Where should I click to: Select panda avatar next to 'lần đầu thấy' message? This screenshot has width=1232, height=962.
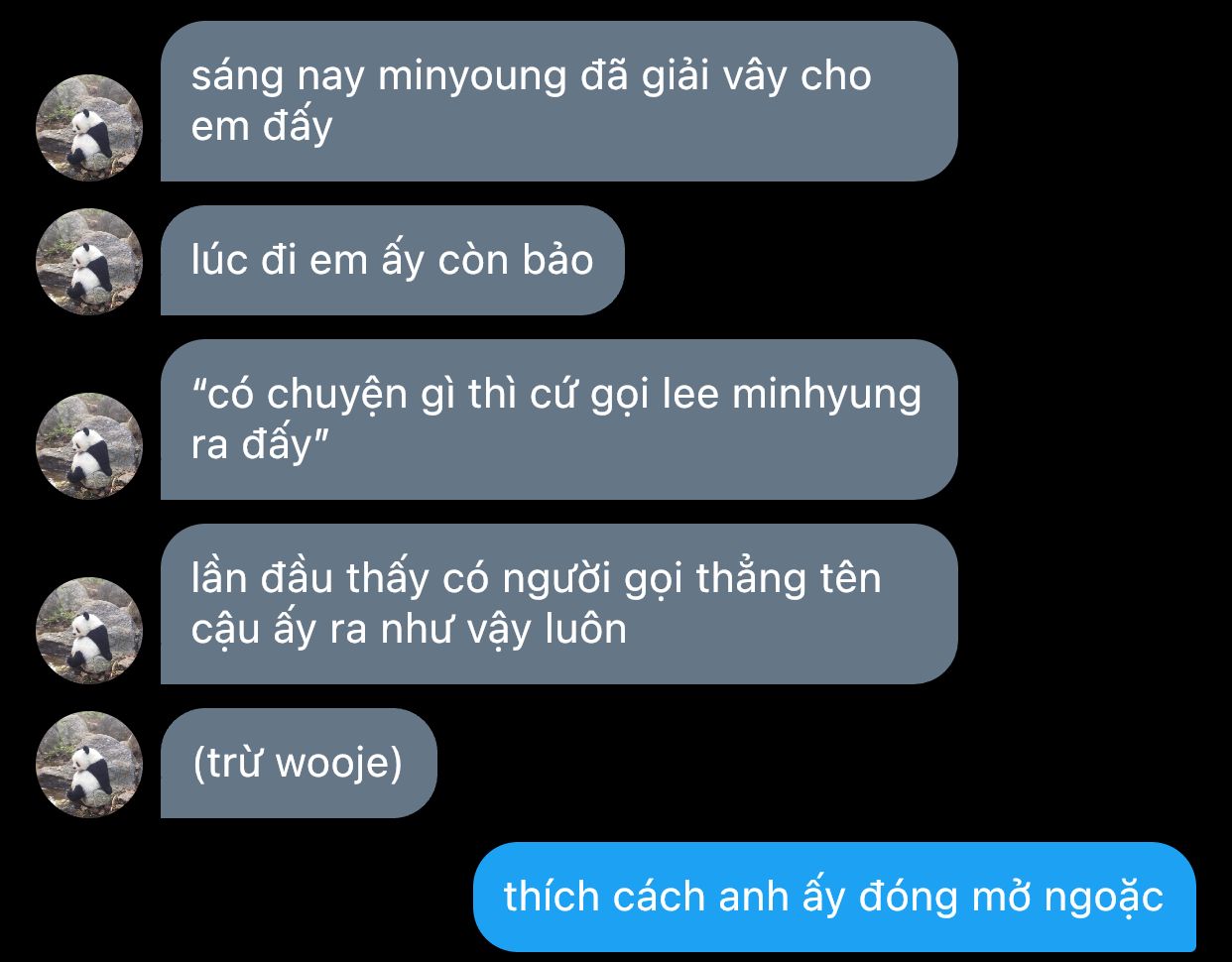tap(89, 631)
